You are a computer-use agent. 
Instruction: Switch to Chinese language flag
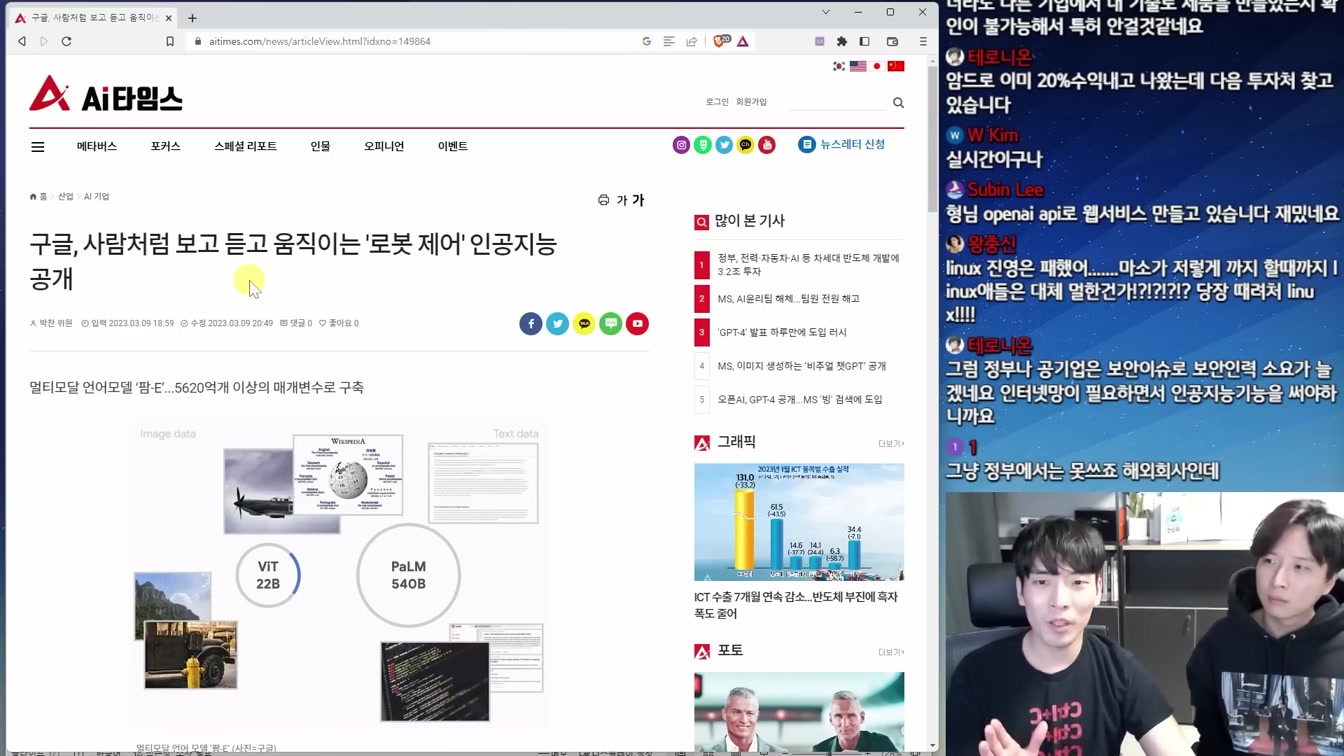point(896,67)
